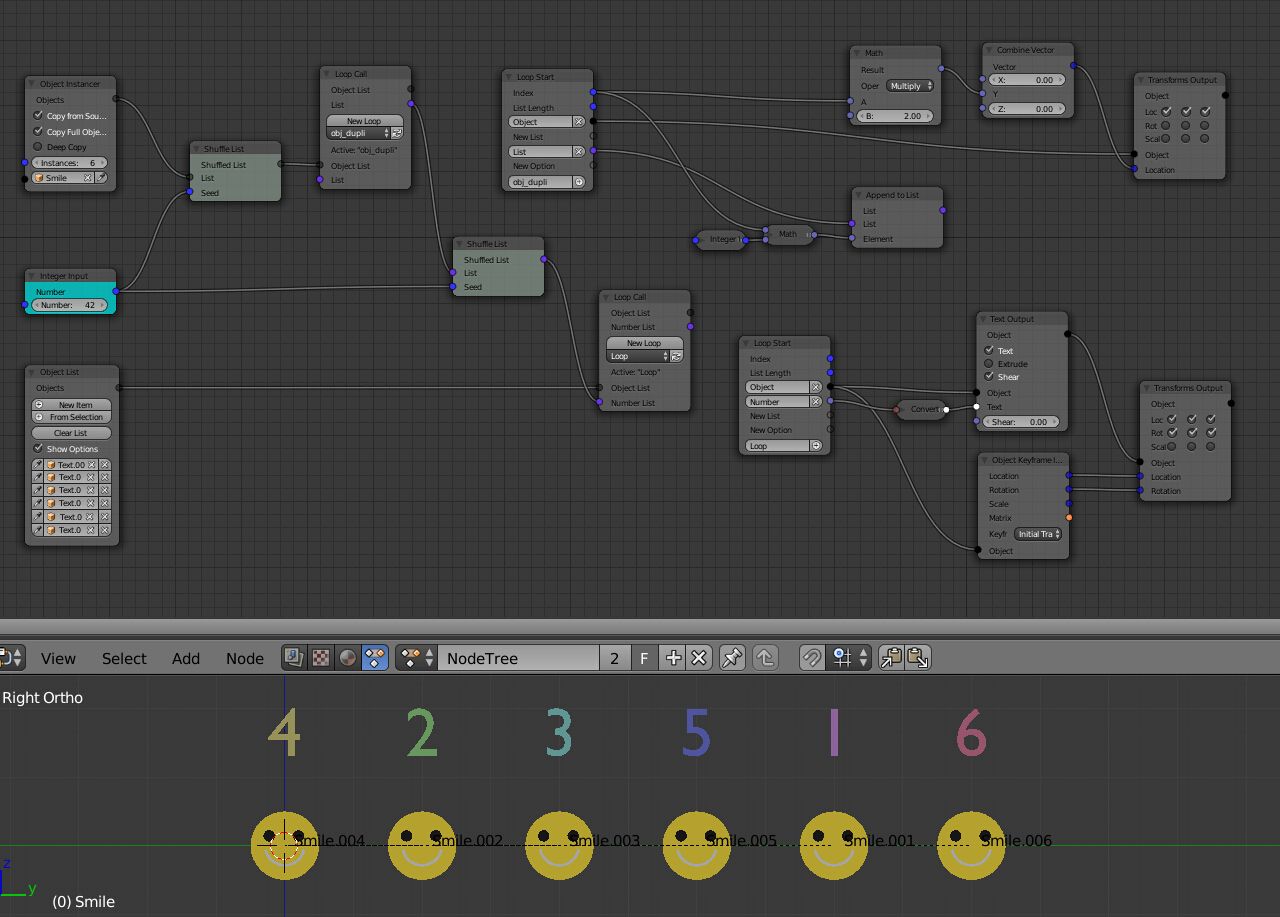
Task: Click the refresh icon beside the obj_dupli selector
Action: 397,133
